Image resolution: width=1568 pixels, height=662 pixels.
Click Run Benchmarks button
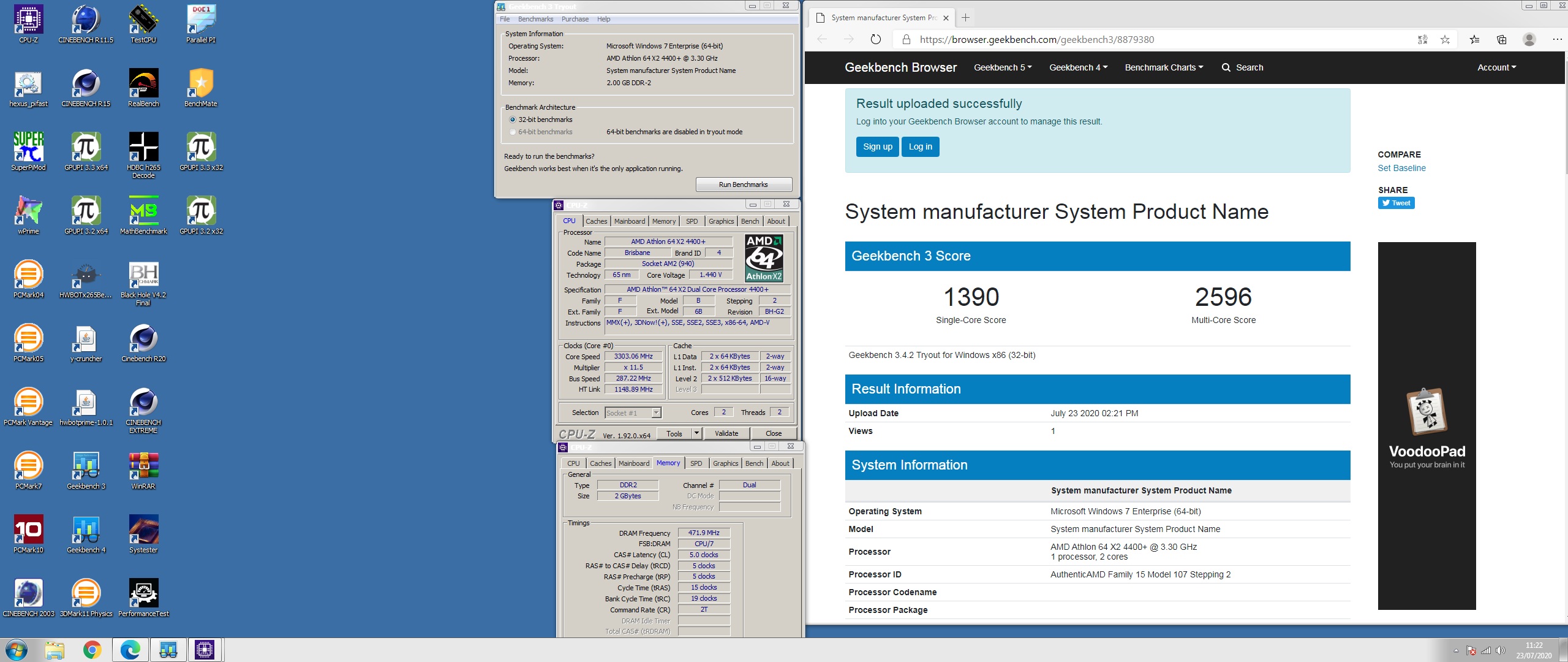(744, 185)
